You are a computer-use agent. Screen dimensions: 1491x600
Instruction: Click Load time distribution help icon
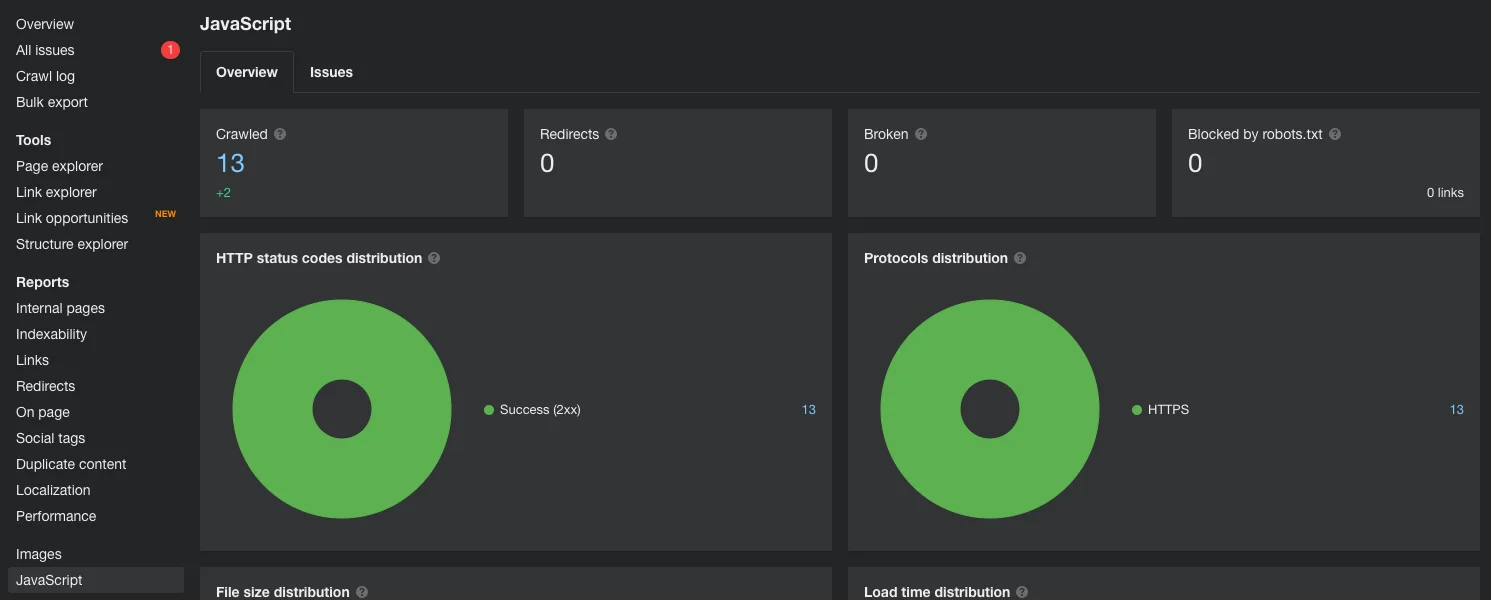1022,592
